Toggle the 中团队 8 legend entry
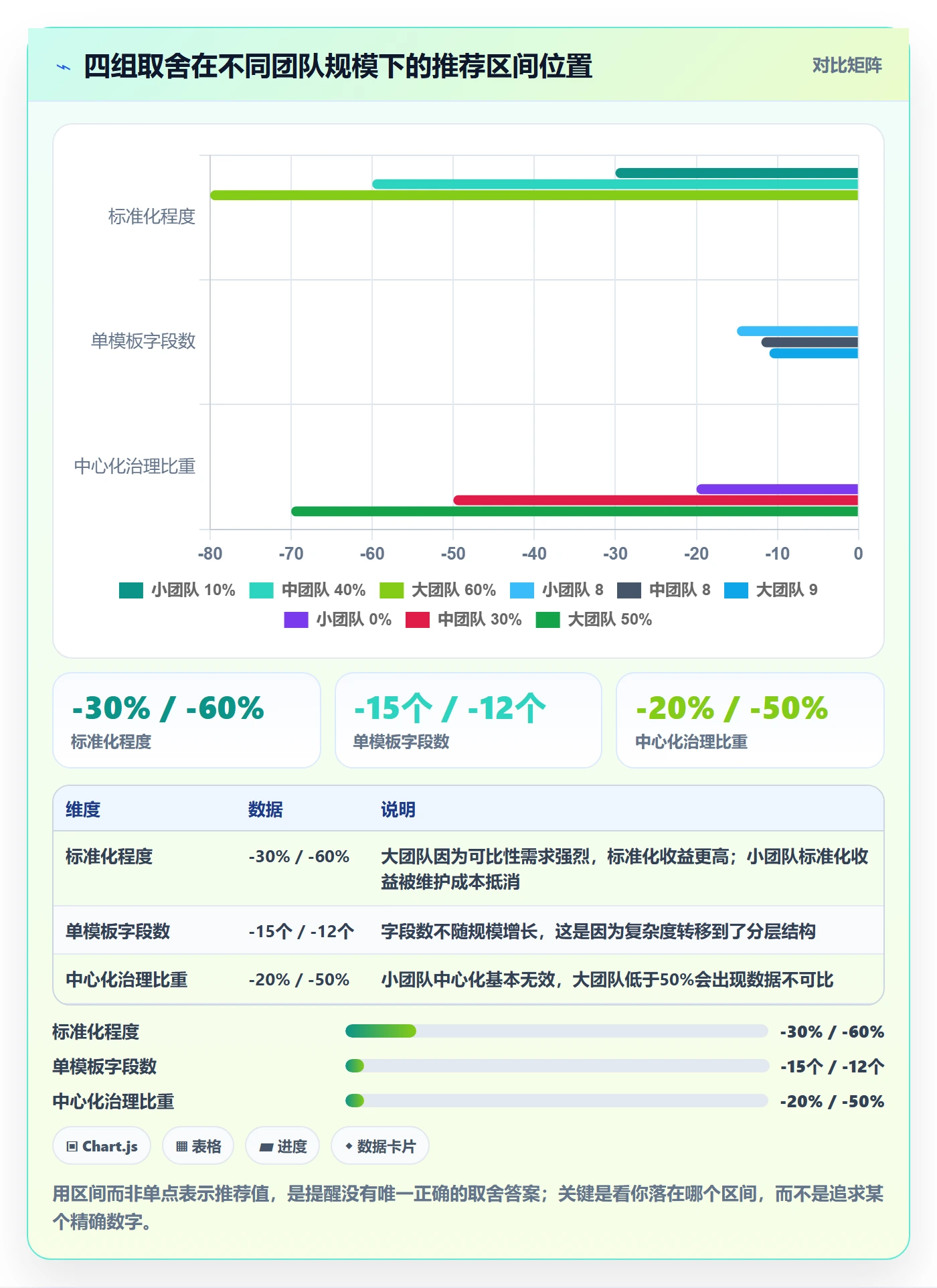937x1288 pixels. (x=663, y=590)
